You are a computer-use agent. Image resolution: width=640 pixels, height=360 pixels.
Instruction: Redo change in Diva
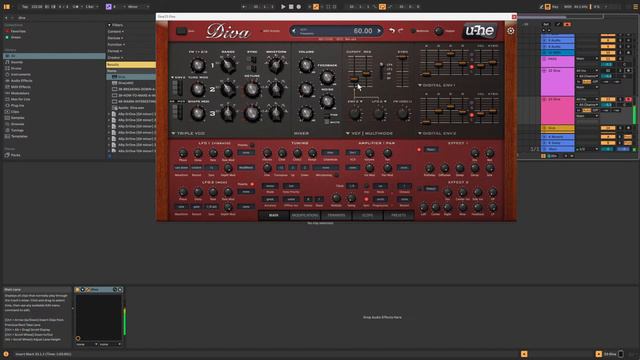(401, 31)
